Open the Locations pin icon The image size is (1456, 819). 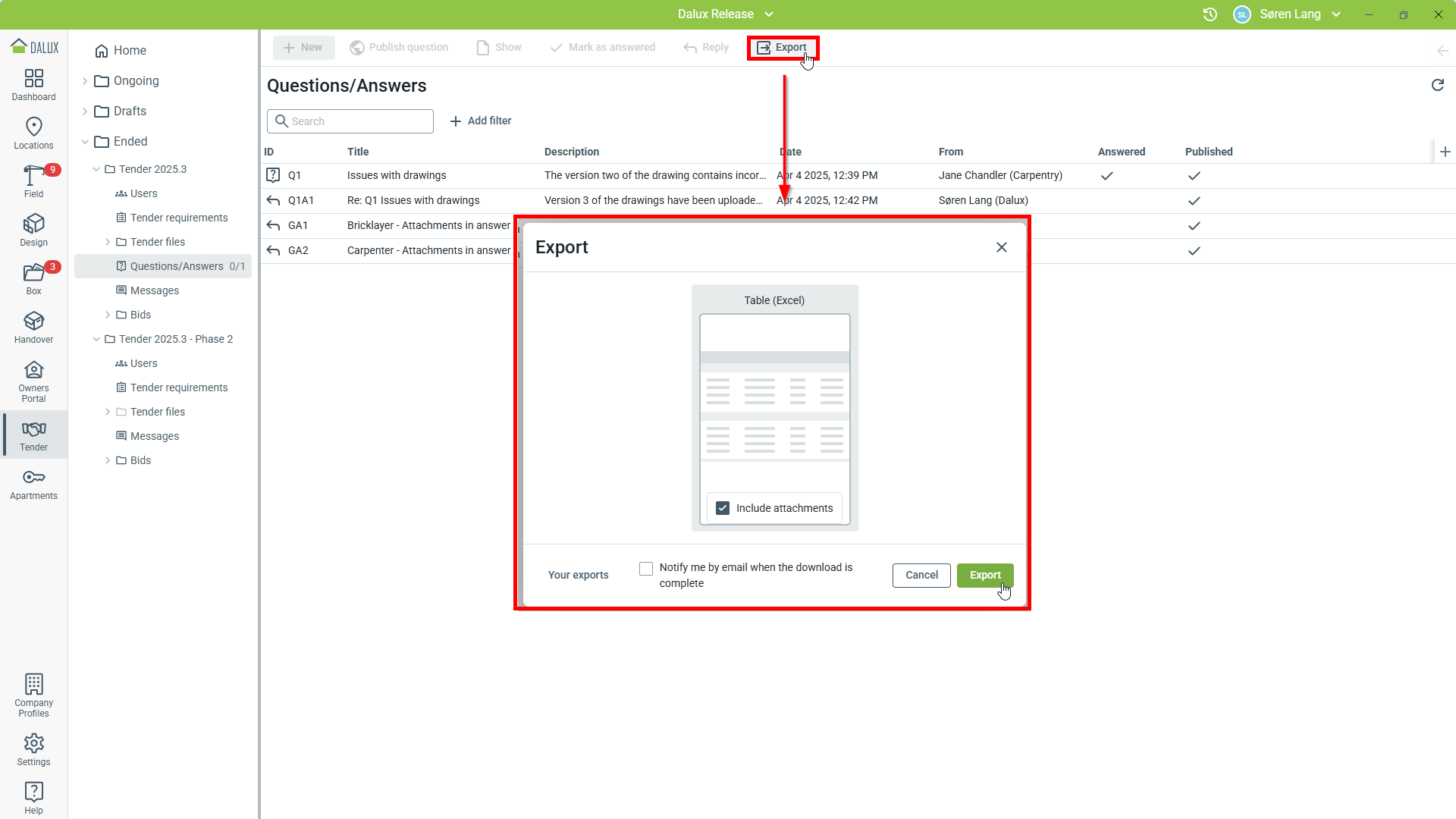point(33,133)
